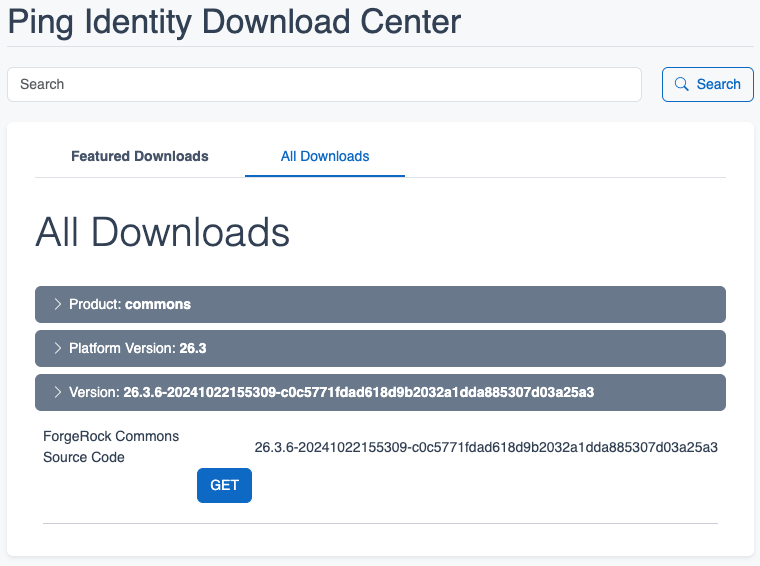The width and height of the screenshot is (760, 566).
Task: Select the 26.3.6-20241022155309 version string below header
Action: 486,447
